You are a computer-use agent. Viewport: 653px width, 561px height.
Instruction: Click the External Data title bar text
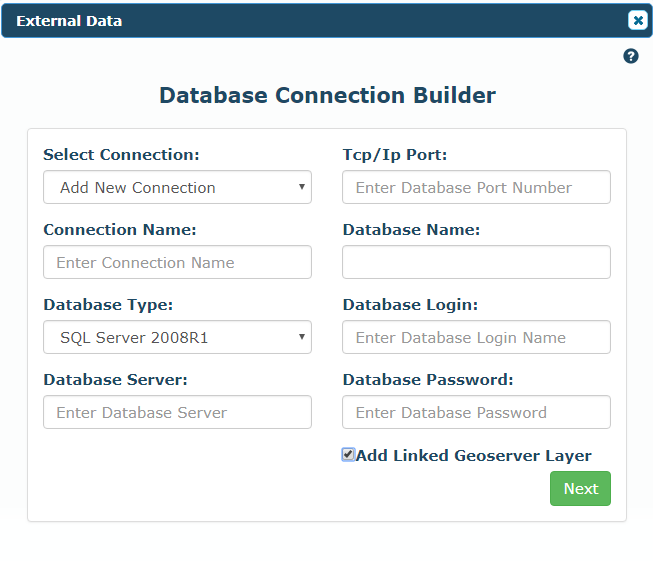click(x=69, y=21)
